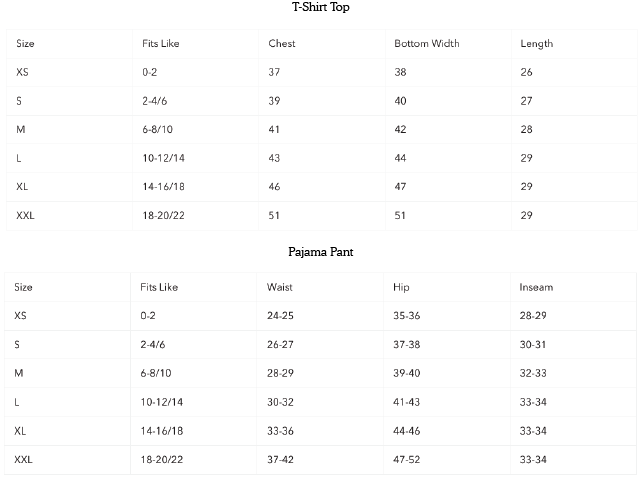Click the "Chest" column header

tap(282, 44)
